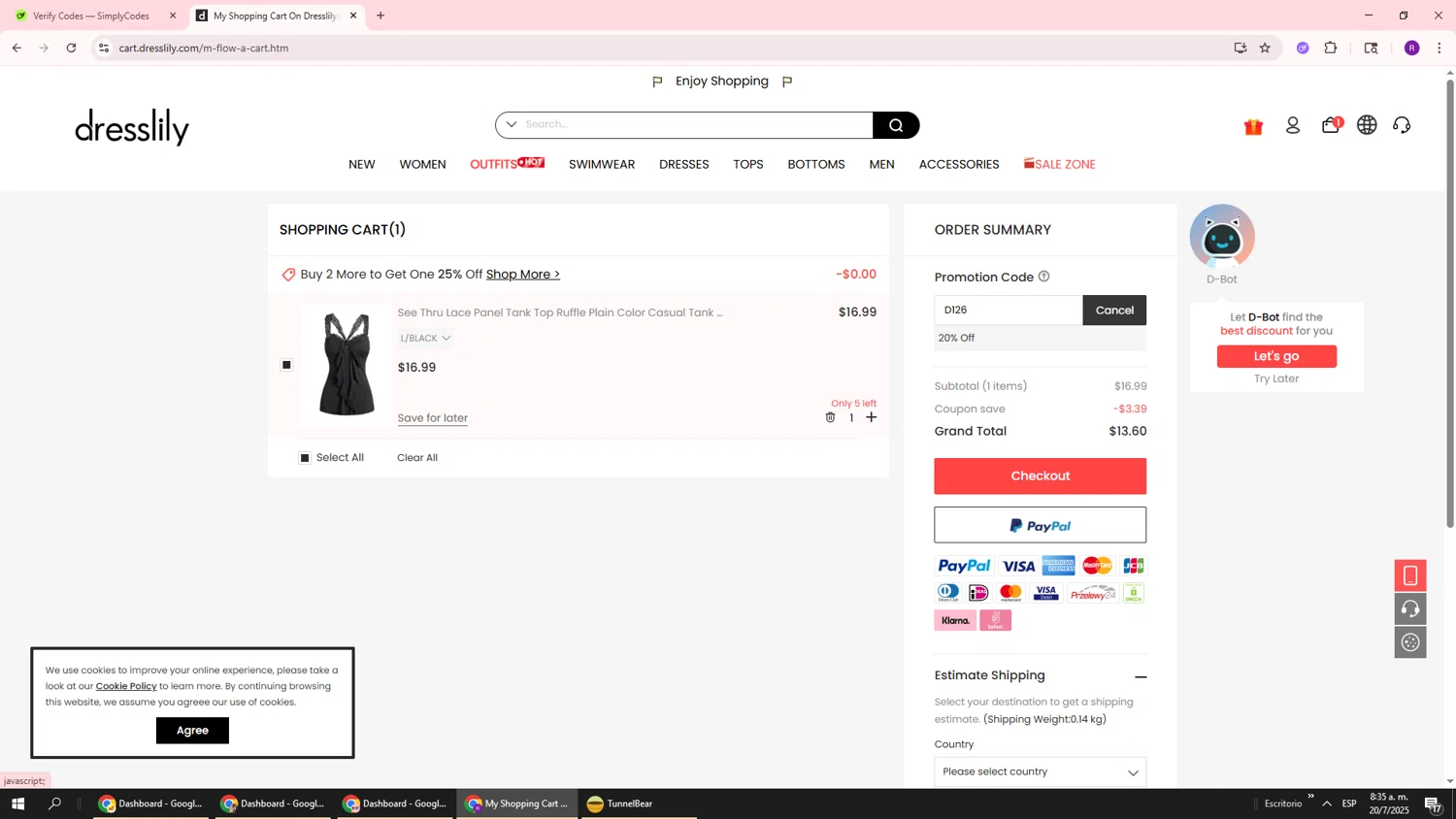Delete the item using the trash icon
Viewport: 1456px width, 819px height.
click(x=830, y=417)
